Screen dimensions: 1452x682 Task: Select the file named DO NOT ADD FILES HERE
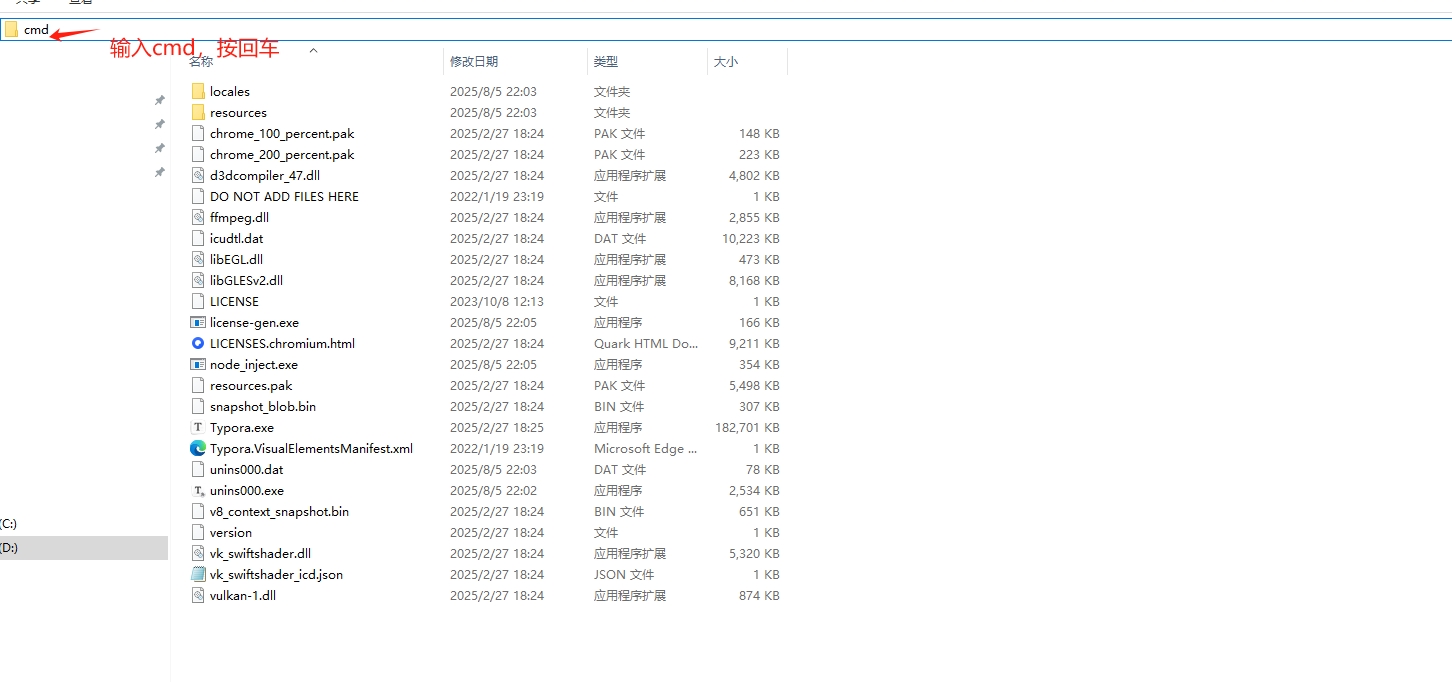pos(284,197)
